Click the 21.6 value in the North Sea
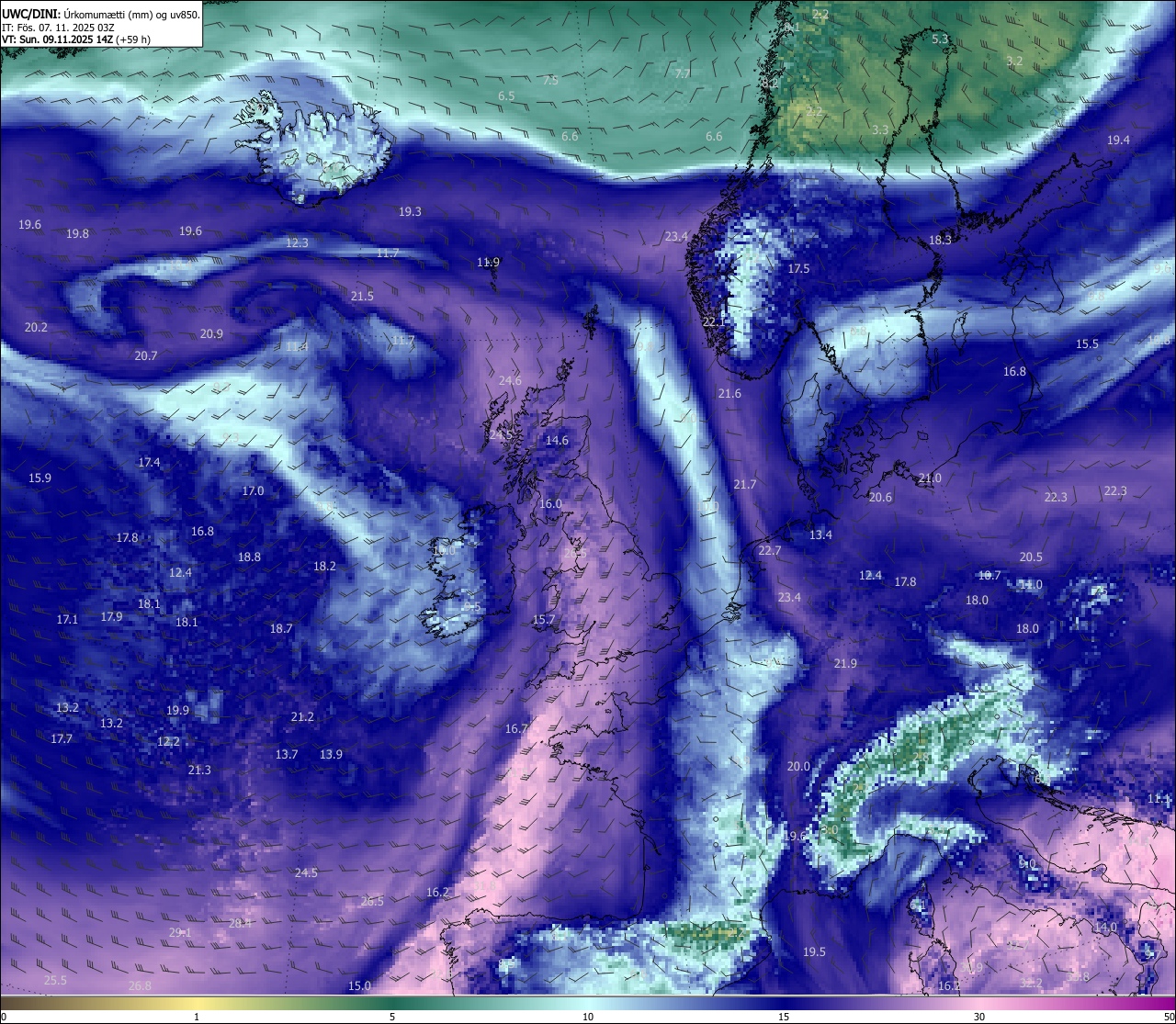1176x1024 pixels. click(x=729, y=393)
